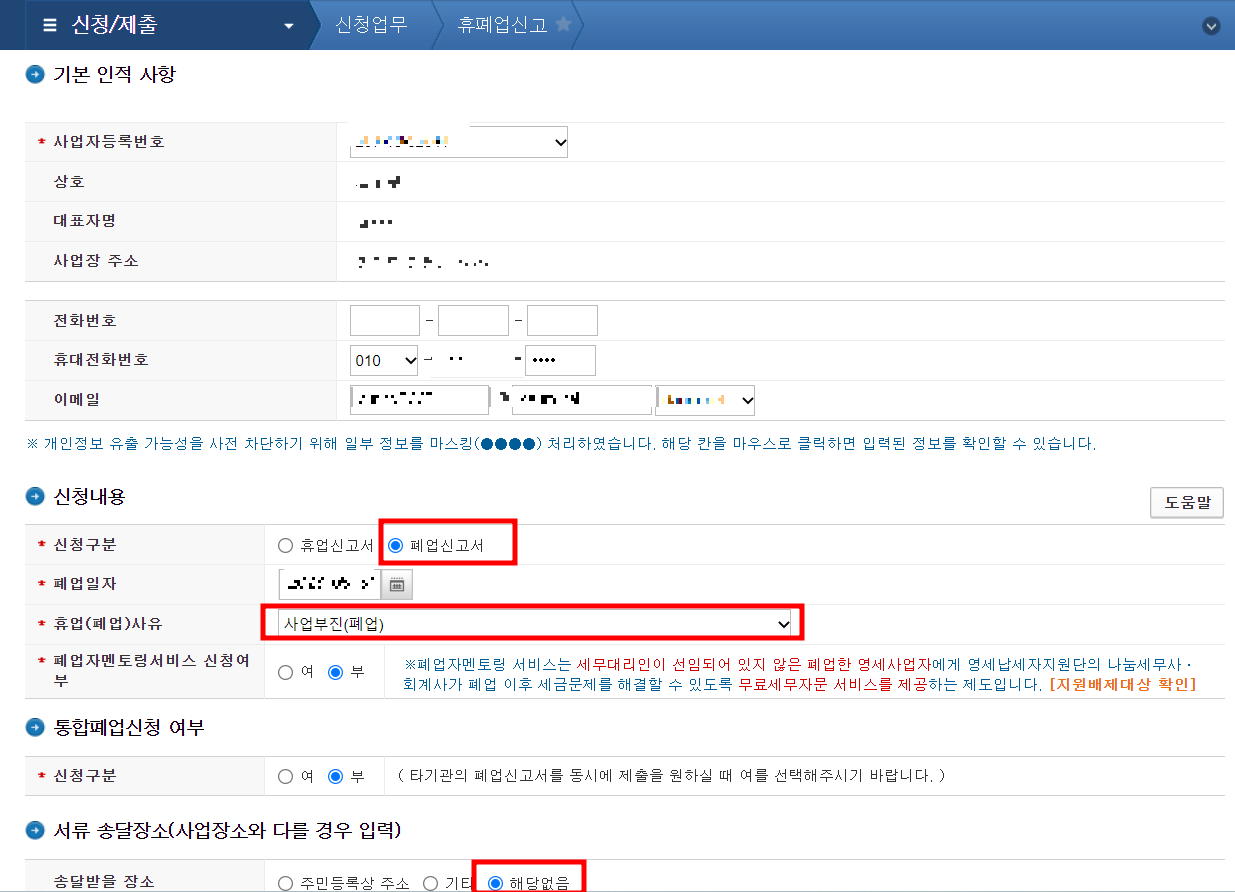Select 여 for 폐업자멘토링서비스 신청여부
This screenshot has width=1235, height=892.
285,671
